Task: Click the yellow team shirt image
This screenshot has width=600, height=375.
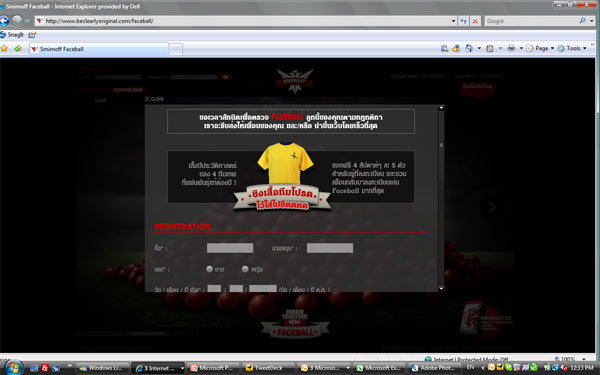Action: click(285, 163)
